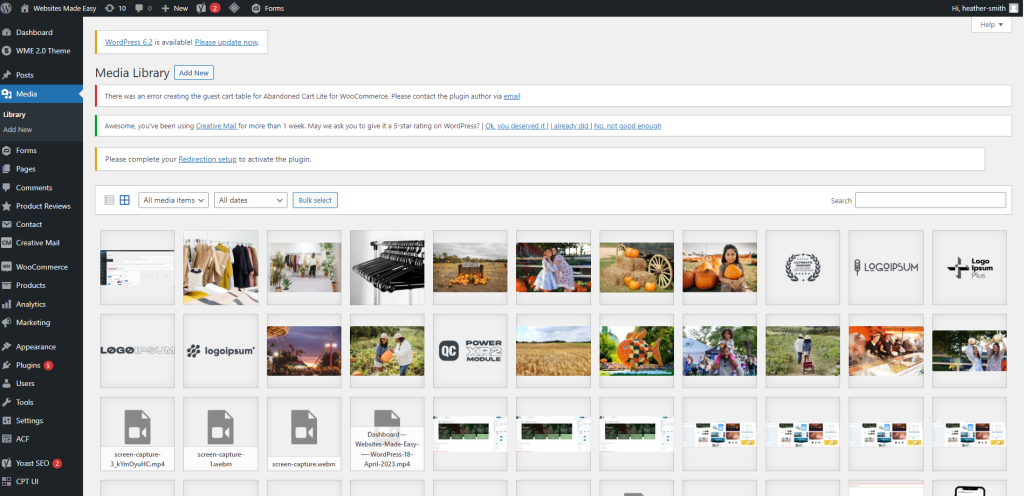Image resolution: width=1024 pixels, height=496 pixels.
Task: Select Add New under Media submenu
Action: tap(17, 129)
